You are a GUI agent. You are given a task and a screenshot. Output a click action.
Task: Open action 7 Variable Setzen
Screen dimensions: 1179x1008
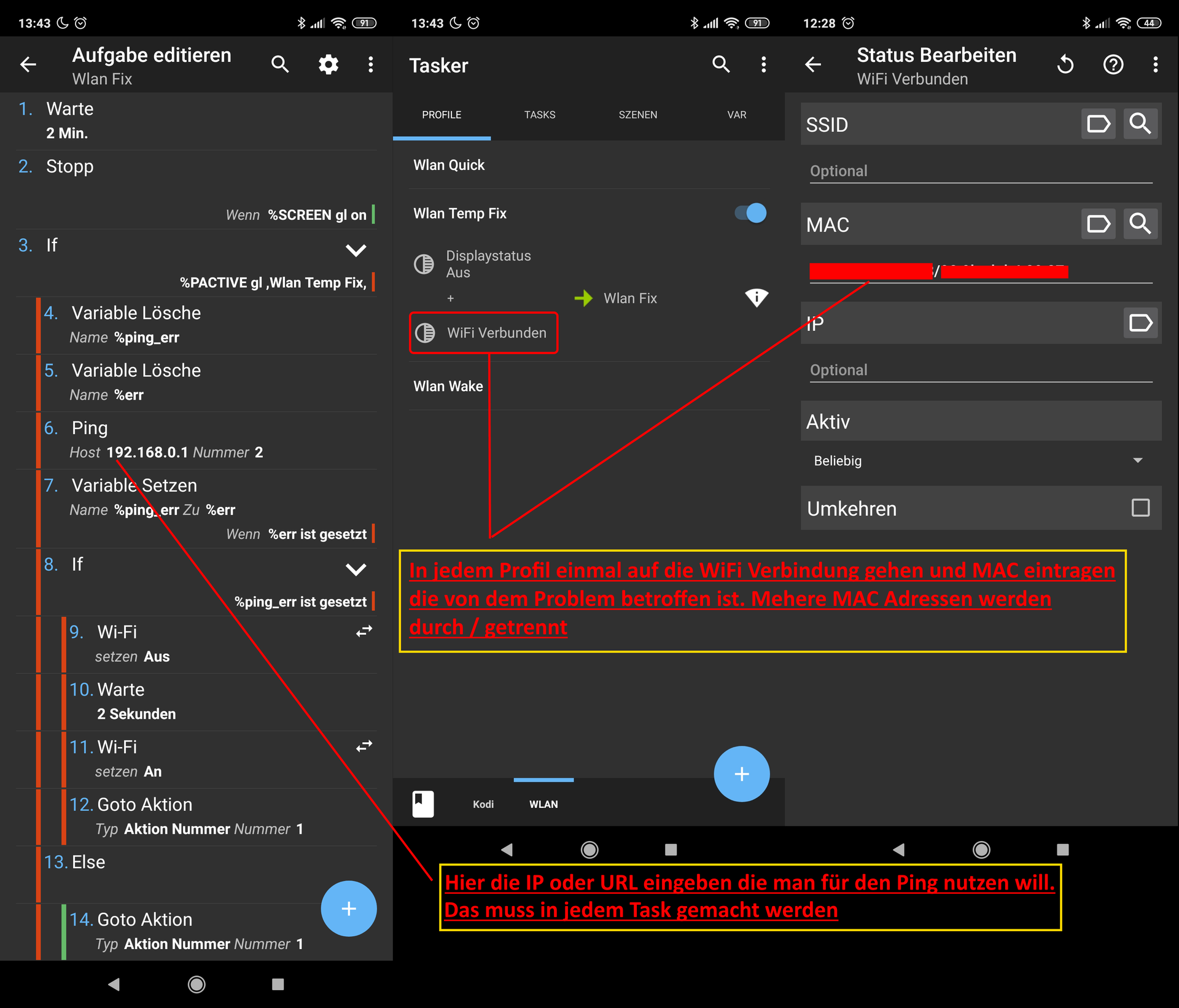pyautogui.click(x=209, y=509)
